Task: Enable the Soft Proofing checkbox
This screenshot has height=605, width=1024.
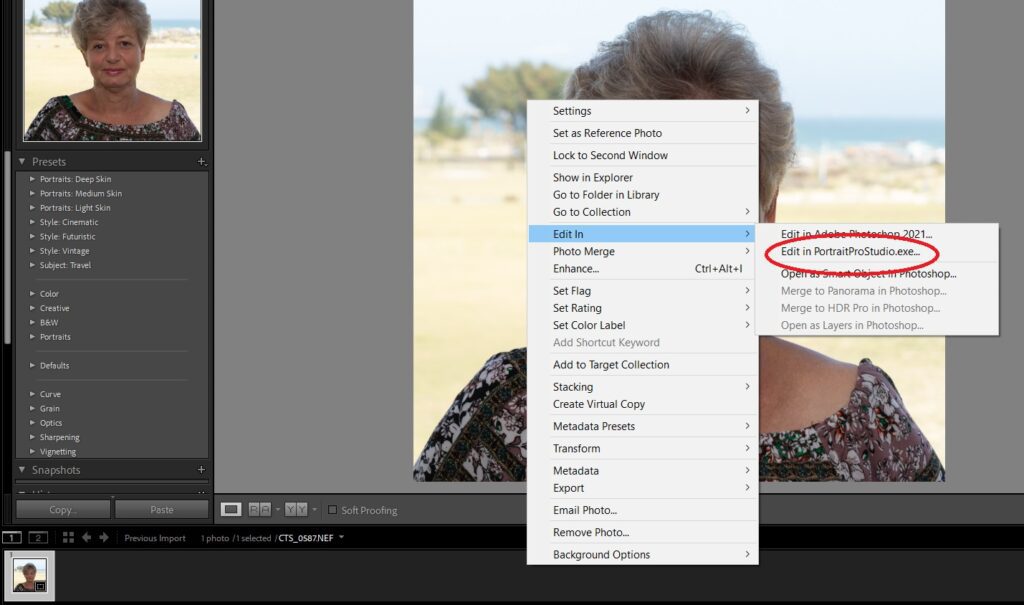Action: click(333, 510)
